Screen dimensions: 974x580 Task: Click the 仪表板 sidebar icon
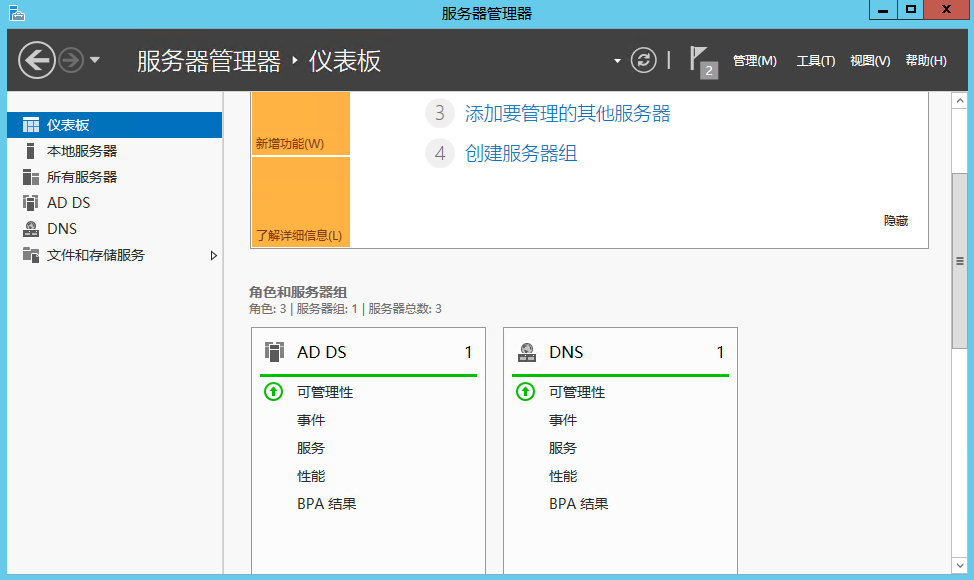tap(30, 125)
